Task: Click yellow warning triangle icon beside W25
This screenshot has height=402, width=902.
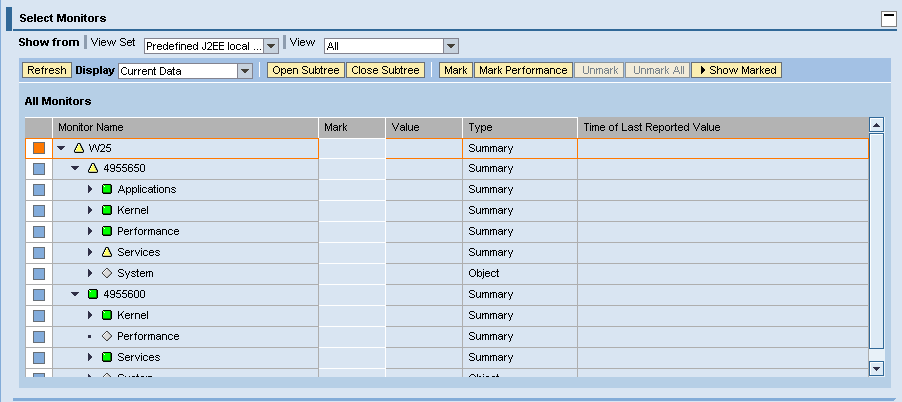Action: click(x=79, y=148)
